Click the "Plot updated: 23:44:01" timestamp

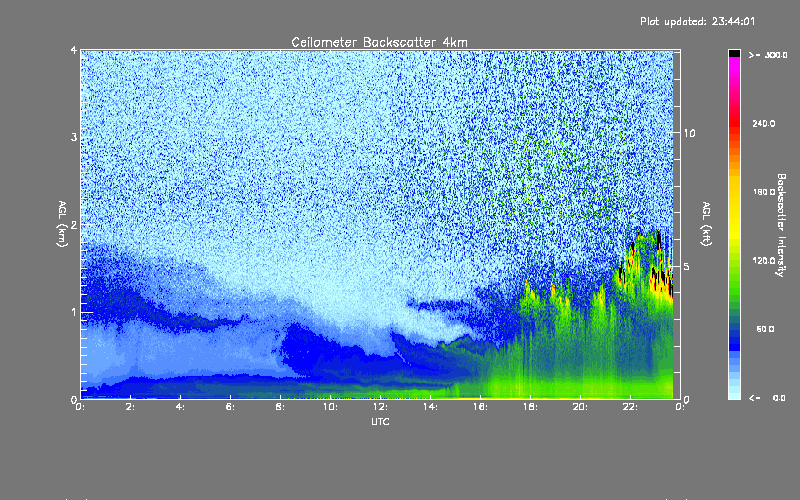coord(697,21)
